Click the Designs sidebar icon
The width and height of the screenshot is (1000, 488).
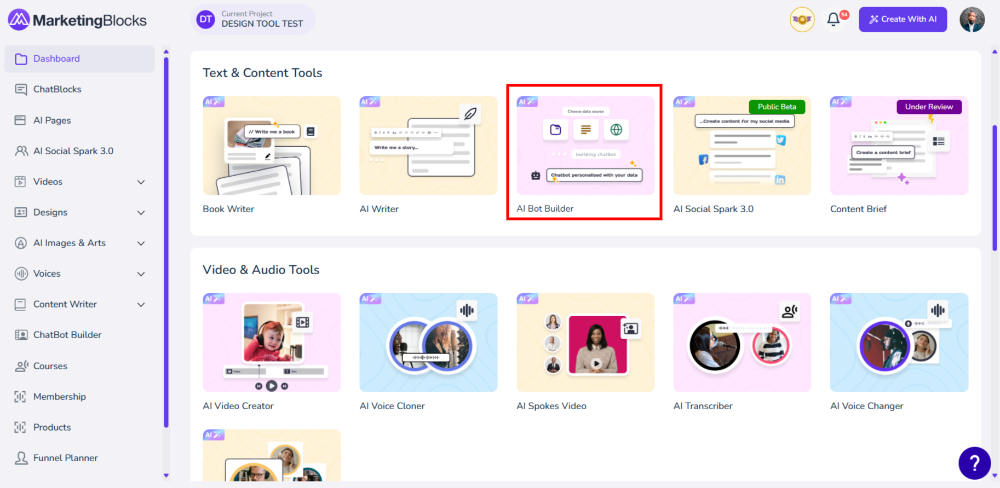pos(21,212)
